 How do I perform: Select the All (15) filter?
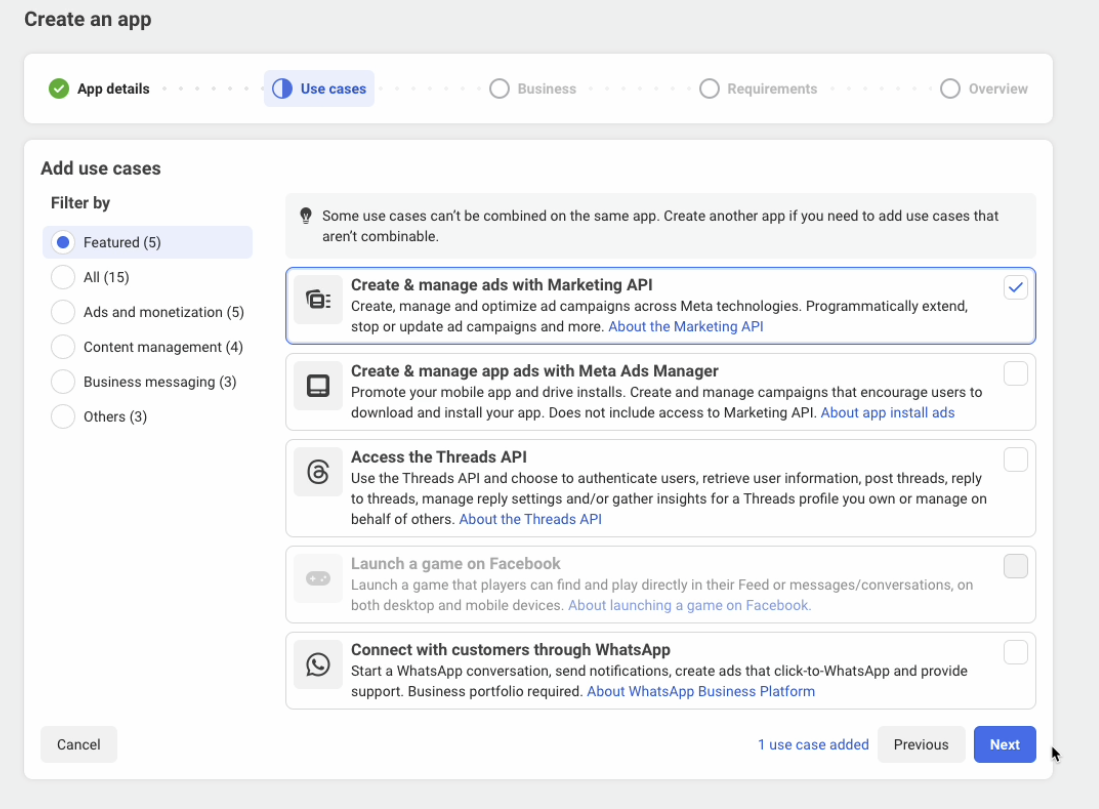(90, 278)
